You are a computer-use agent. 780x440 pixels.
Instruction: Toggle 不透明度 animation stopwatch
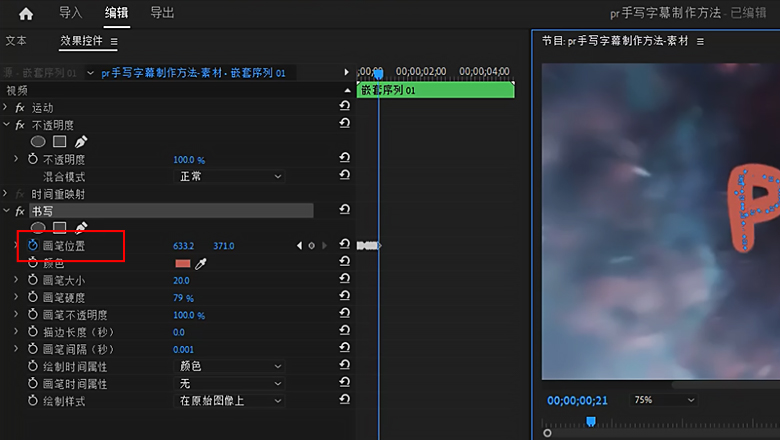pyautogui.click(x=33, y=159)
